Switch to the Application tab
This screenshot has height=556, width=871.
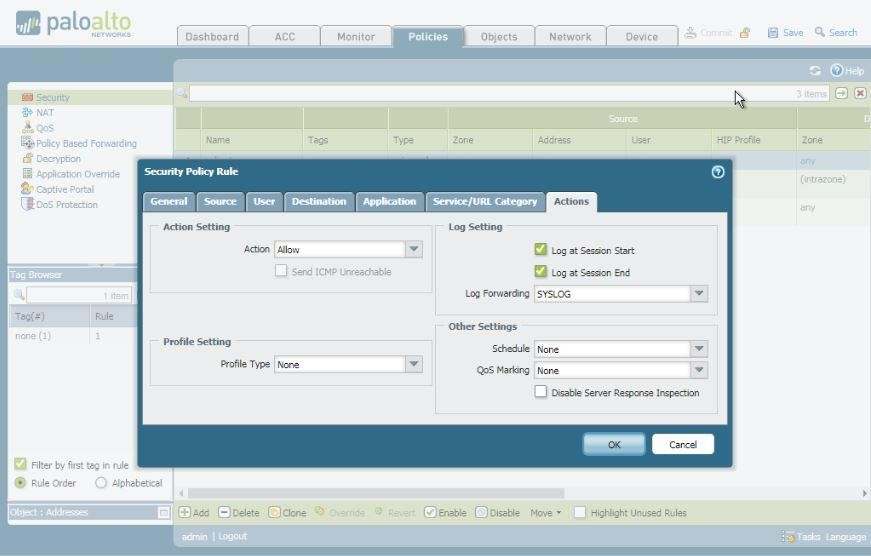tap(389, 201)
